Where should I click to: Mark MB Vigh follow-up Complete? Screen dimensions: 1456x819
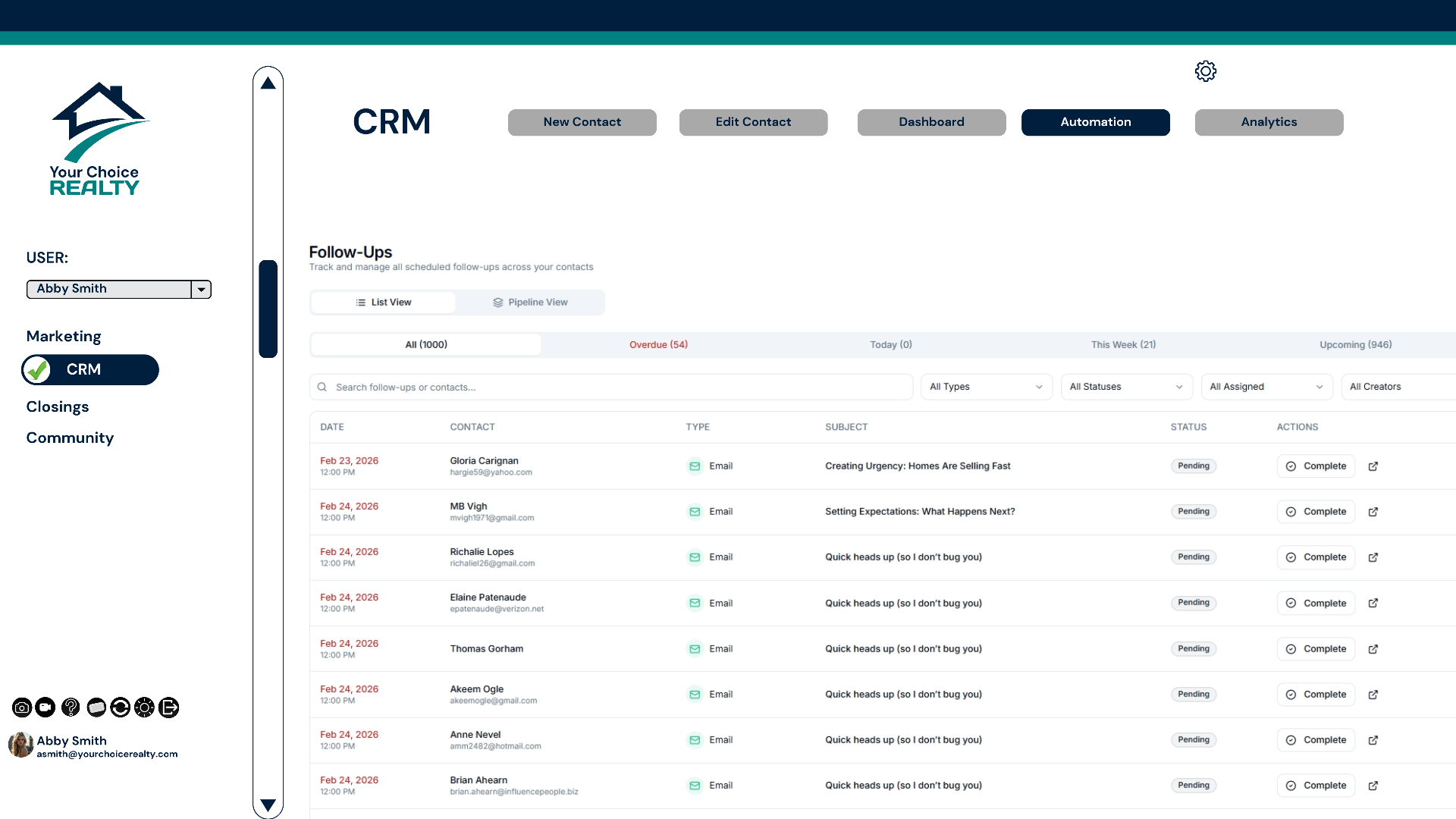pos(1316,512)
